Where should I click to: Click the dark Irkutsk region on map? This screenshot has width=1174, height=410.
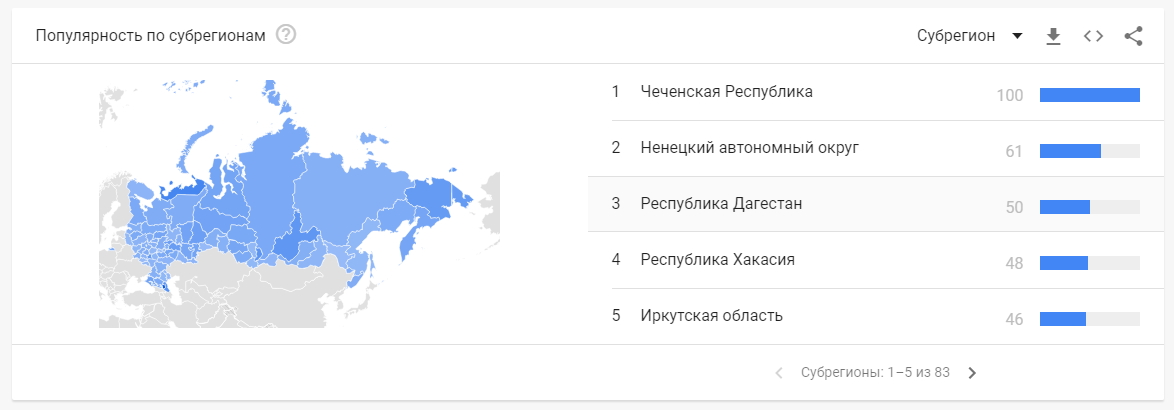[x=293, y=238]
